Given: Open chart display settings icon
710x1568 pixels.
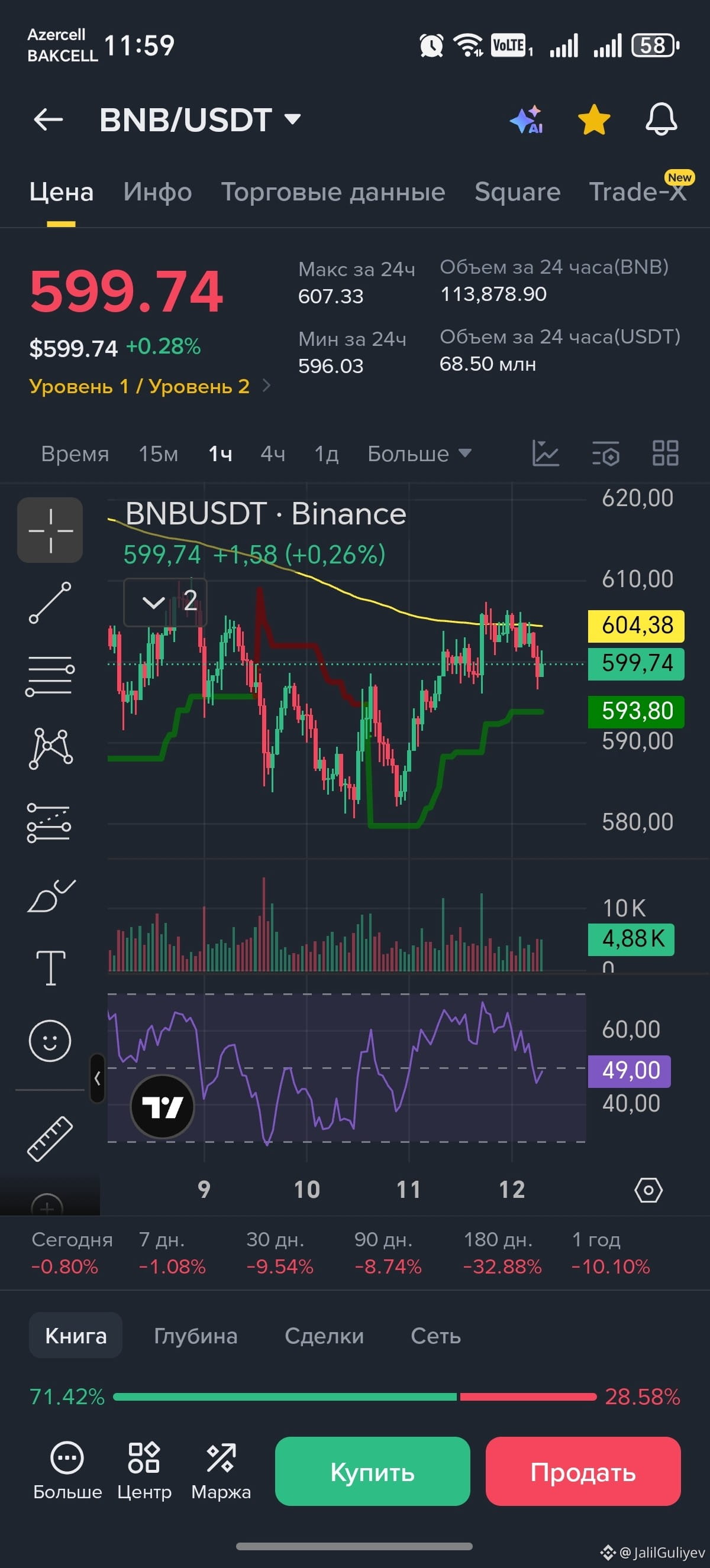Looking at the screenshot, I should [605, 453].
